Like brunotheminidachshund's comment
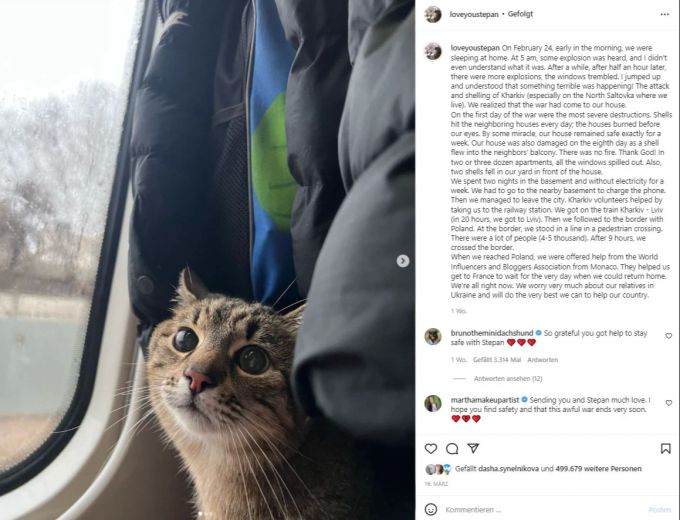This screenshot has width=680, height=520. point(669,336)
